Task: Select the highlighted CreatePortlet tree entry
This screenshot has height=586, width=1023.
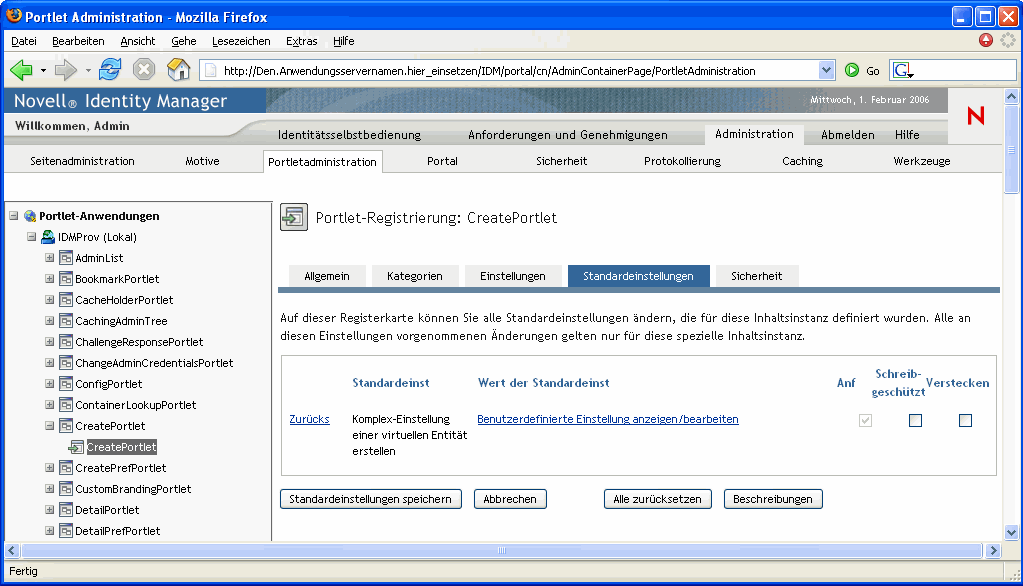Action: coord(121,447)
